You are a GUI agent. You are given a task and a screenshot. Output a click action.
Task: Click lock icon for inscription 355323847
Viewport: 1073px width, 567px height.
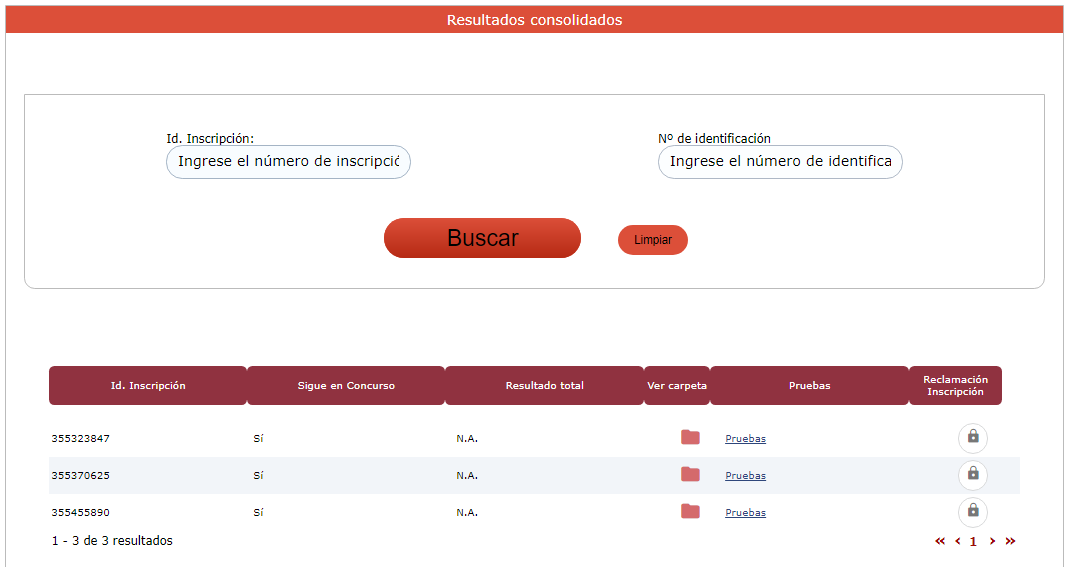[x=972, y=438]
